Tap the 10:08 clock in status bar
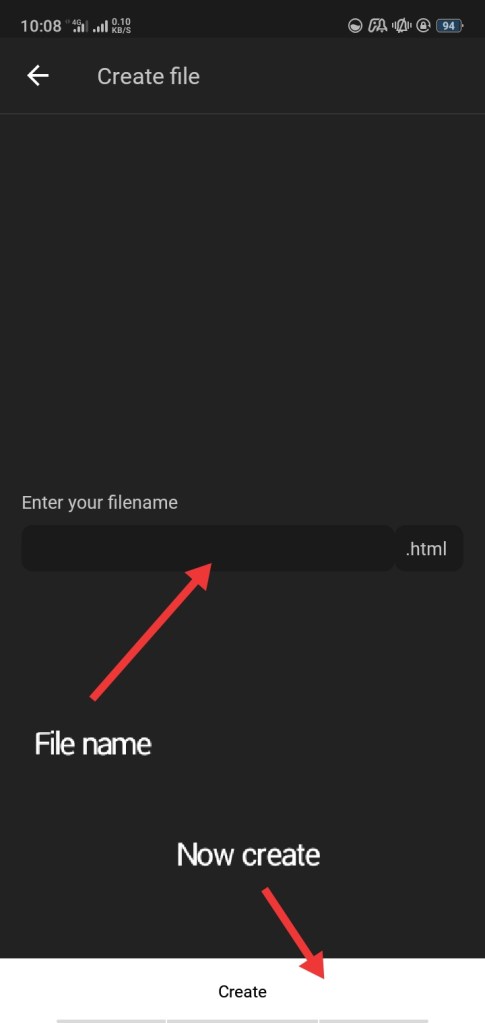This screenshot has width=485, height=1023. [41, 26]
